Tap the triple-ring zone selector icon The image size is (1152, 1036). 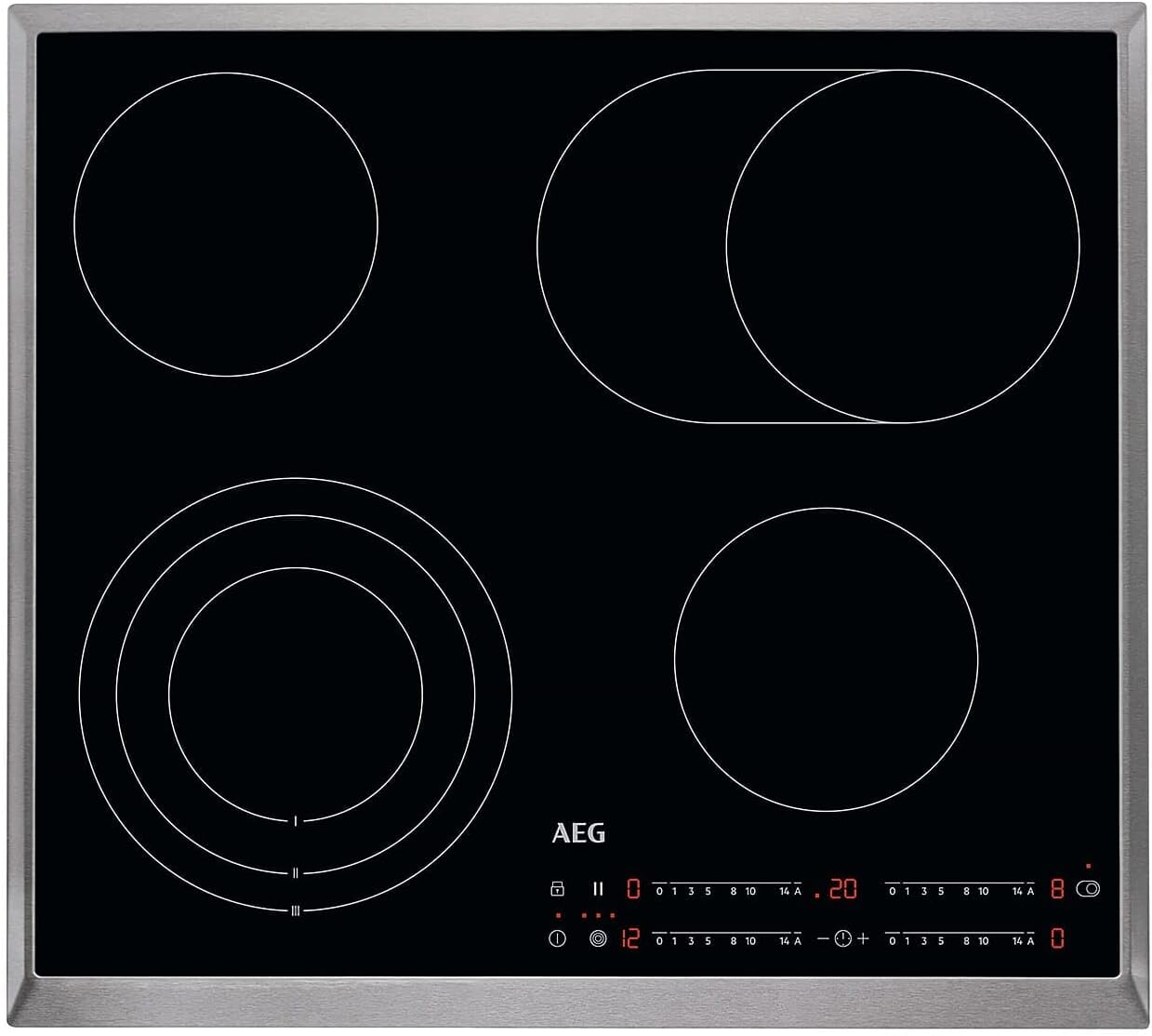coord(599,939)
